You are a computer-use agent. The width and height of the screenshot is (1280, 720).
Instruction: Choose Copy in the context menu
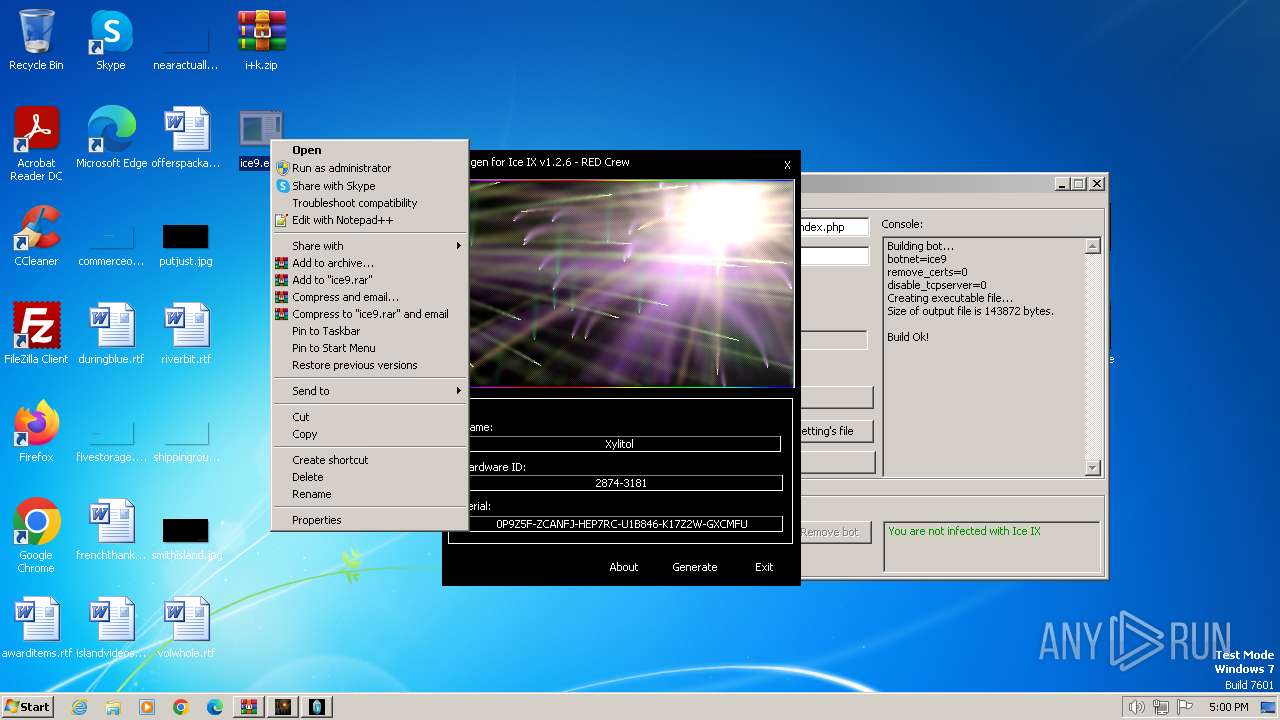point(370,434)
